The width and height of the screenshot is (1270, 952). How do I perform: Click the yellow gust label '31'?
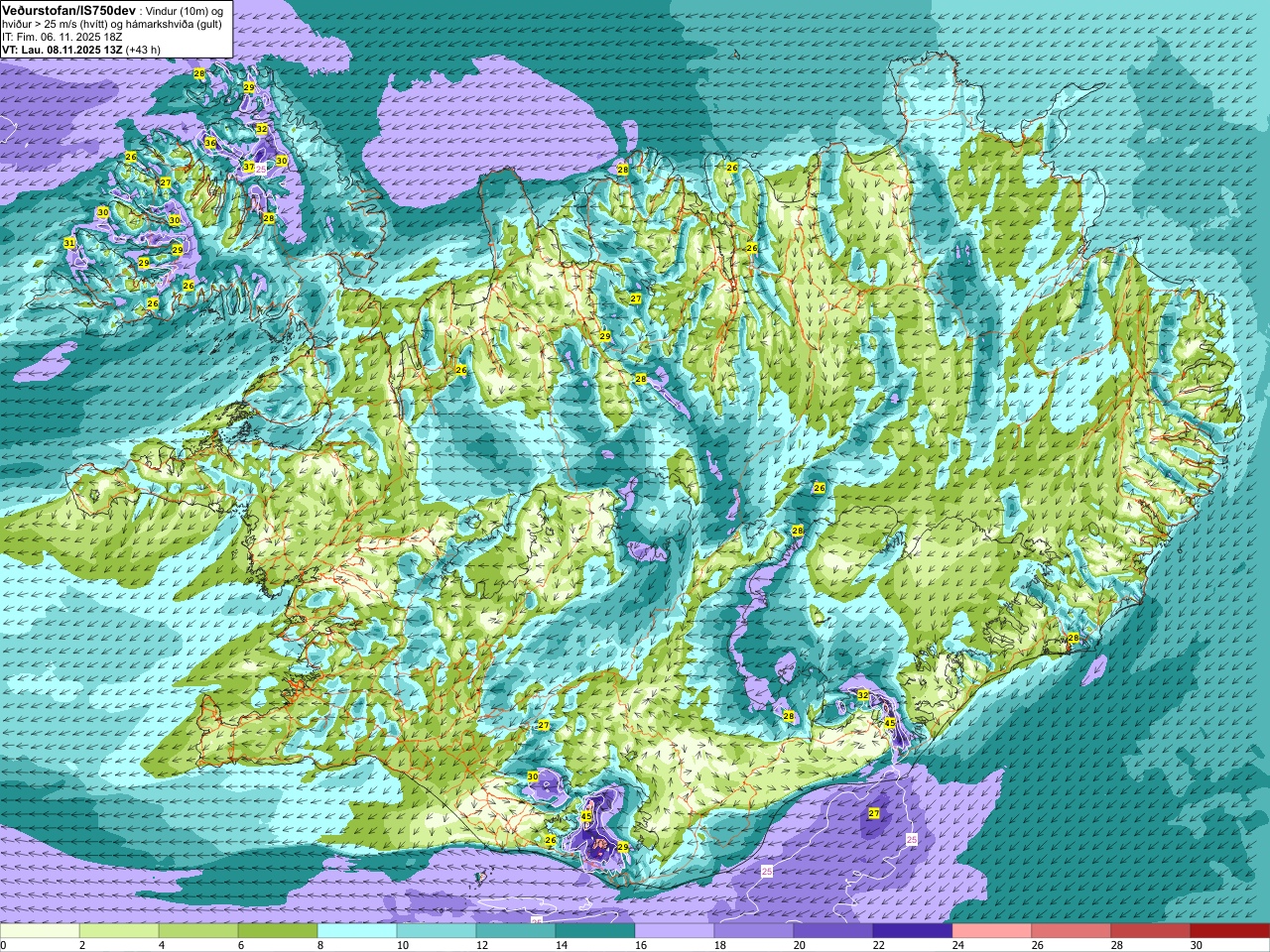tap(68, 243)
